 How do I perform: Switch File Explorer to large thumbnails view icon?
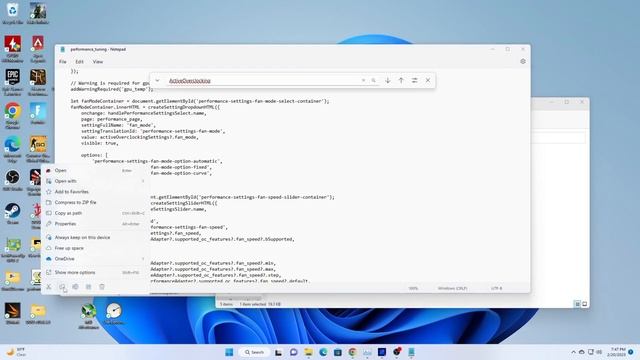tap(584, 304)
